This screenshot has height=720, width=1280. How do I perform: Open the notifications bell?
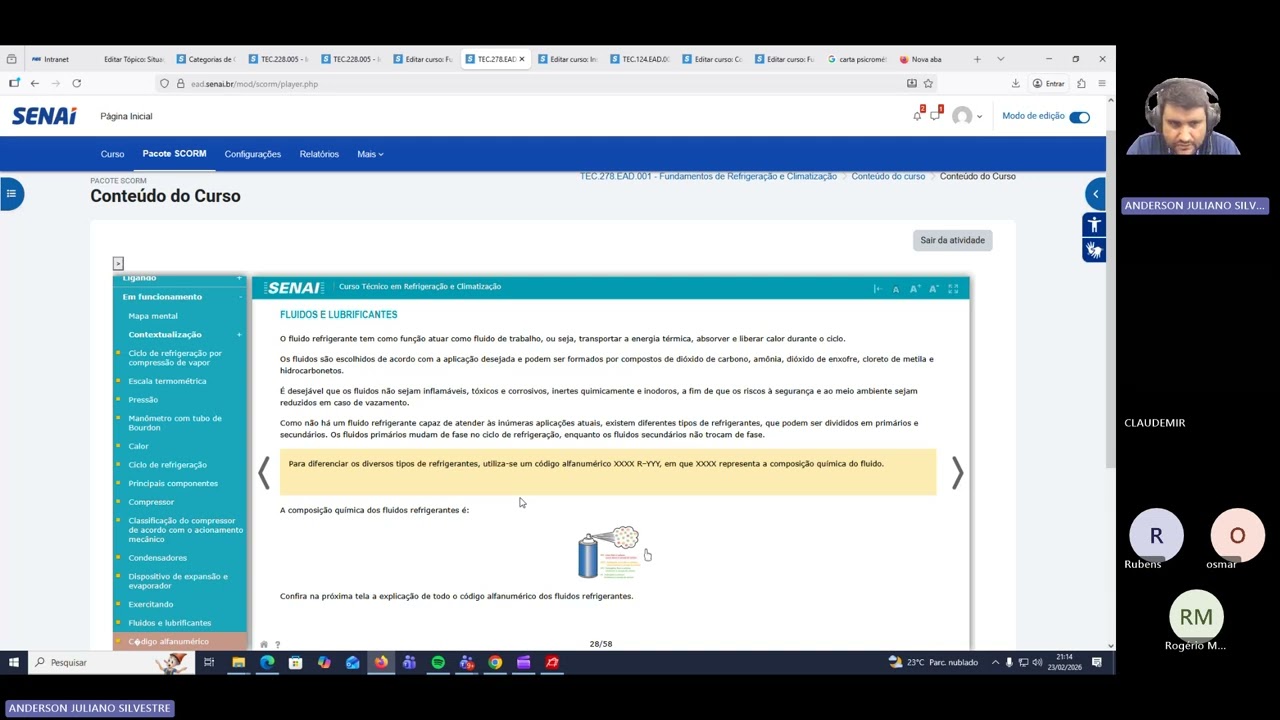click(917, 116)
